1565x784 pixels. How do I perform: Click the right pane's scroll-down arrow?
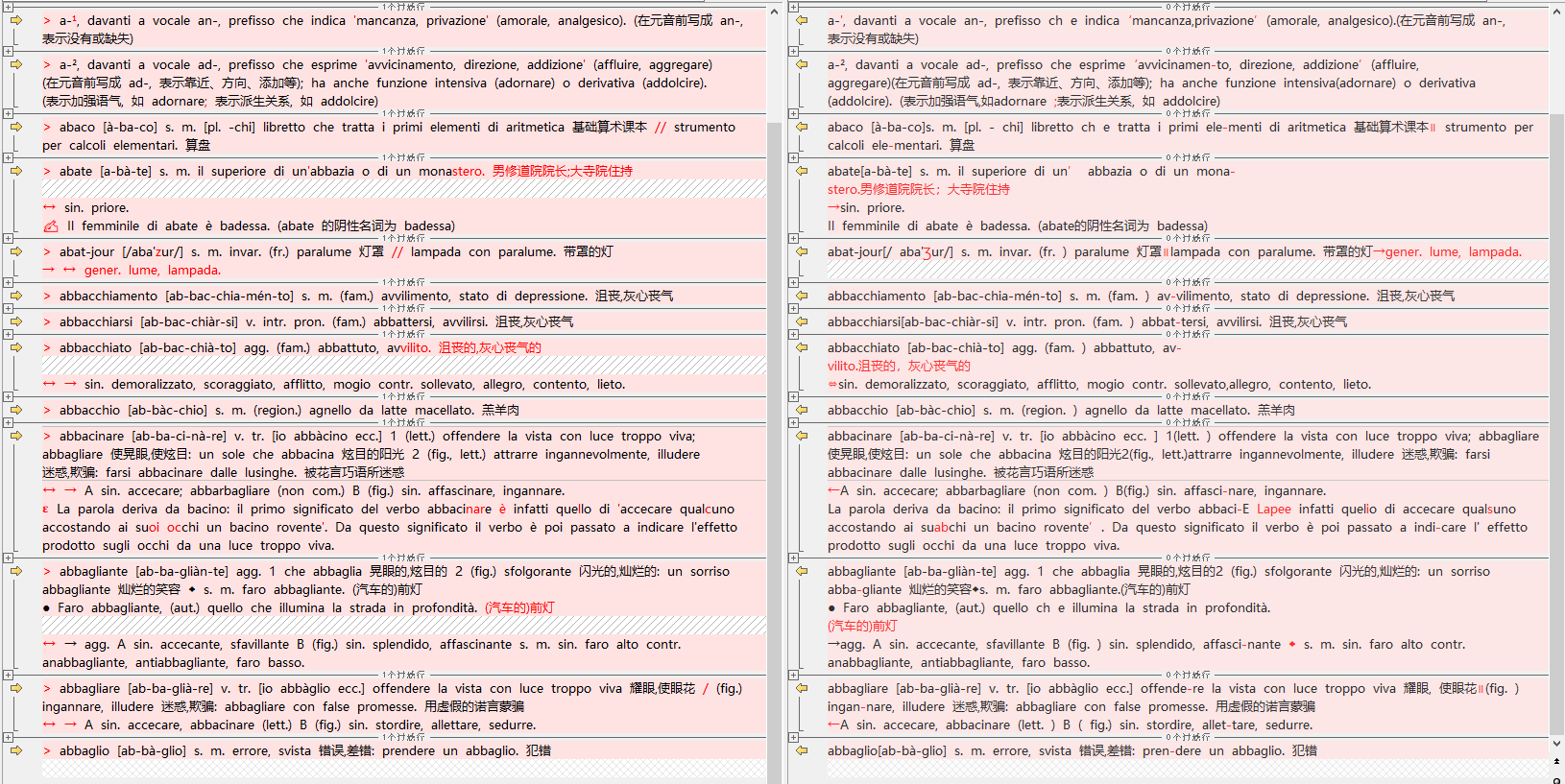[1556, 744]
